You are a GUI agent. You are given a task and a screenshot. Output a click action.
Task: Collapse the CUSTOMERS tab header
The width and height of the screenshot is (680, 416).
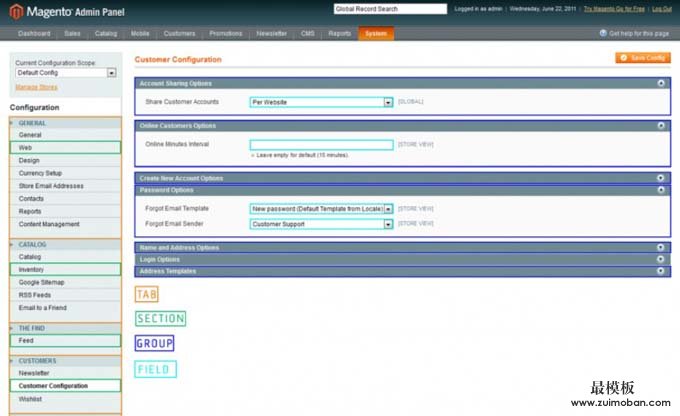[x=65, y=360]
